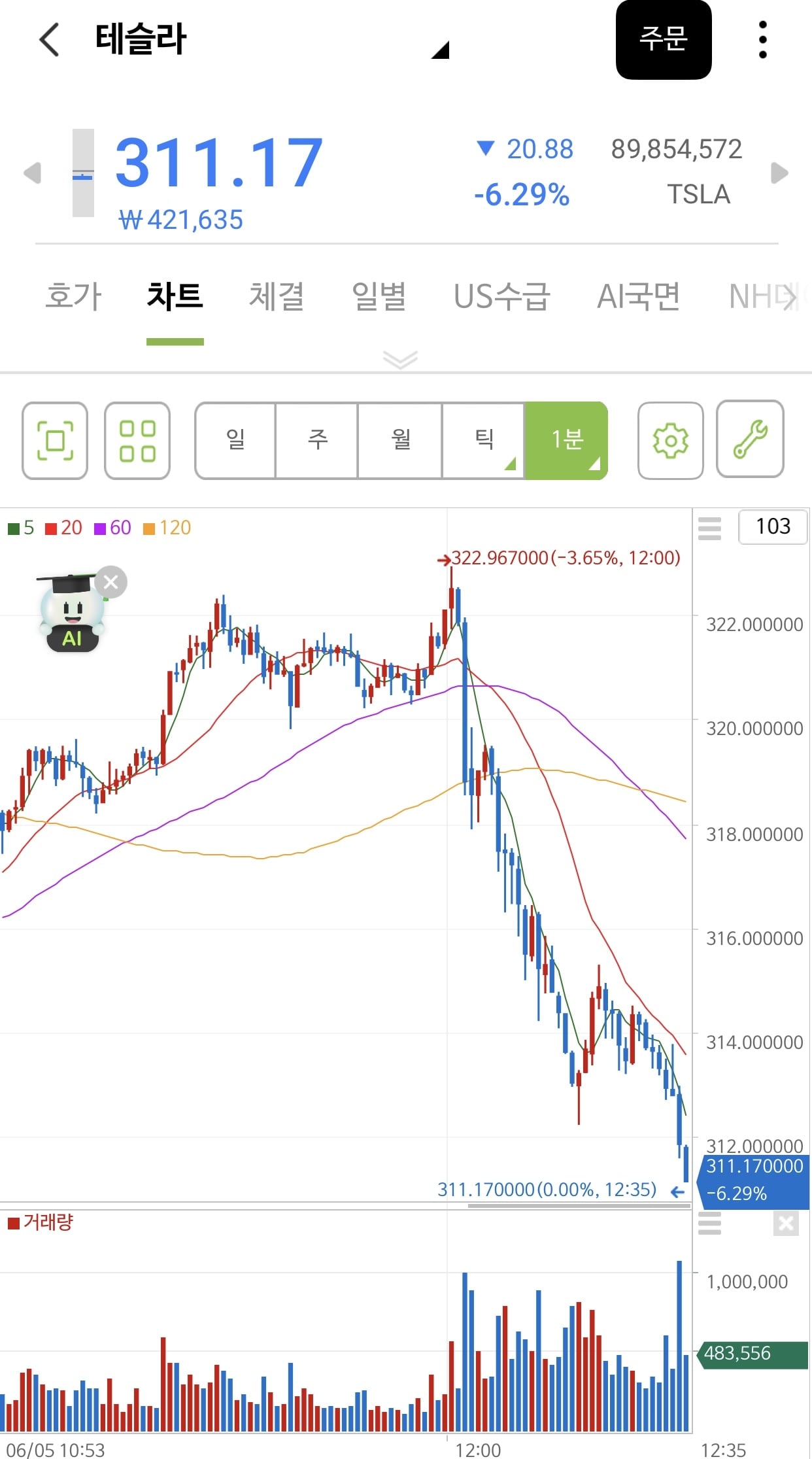Viewport: 812px width, 1459px height.
Task: Select the 월 monthly period
Action: [x=400, y=440]
